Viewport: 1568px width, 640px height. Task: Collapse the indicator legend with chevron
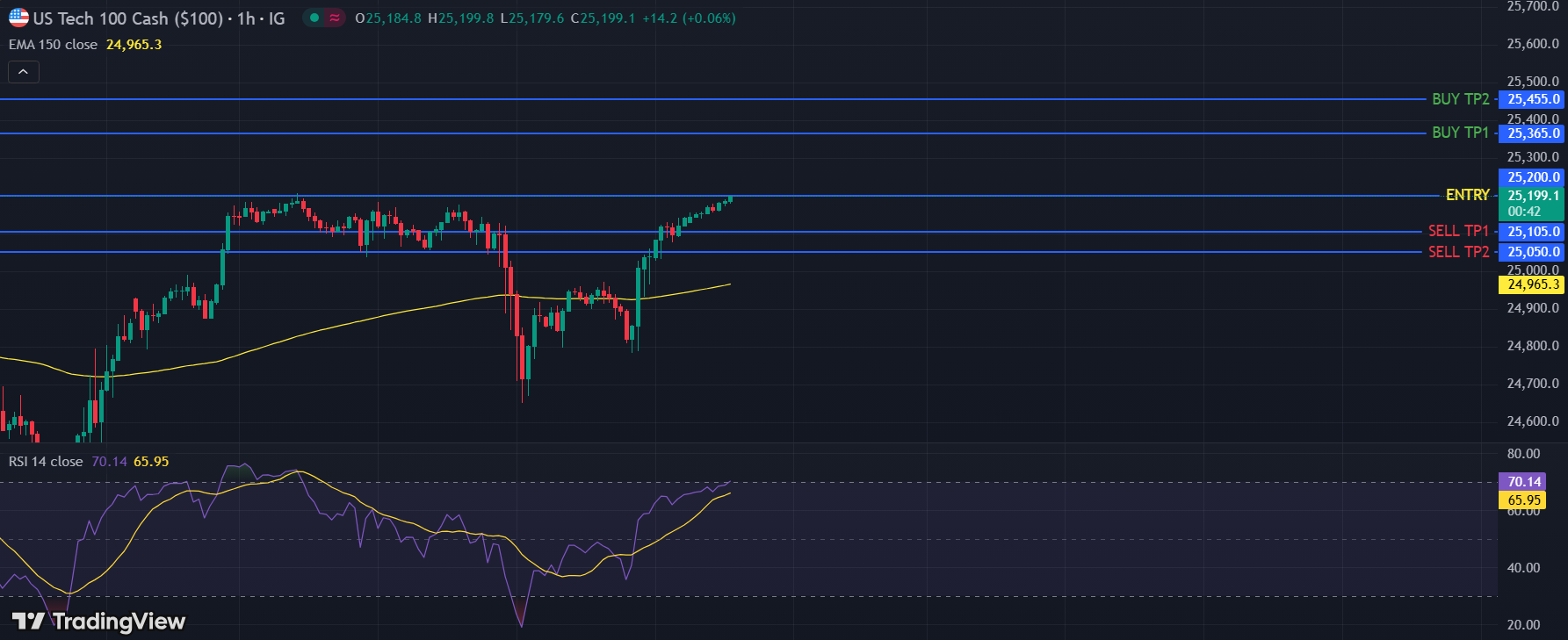24,72
